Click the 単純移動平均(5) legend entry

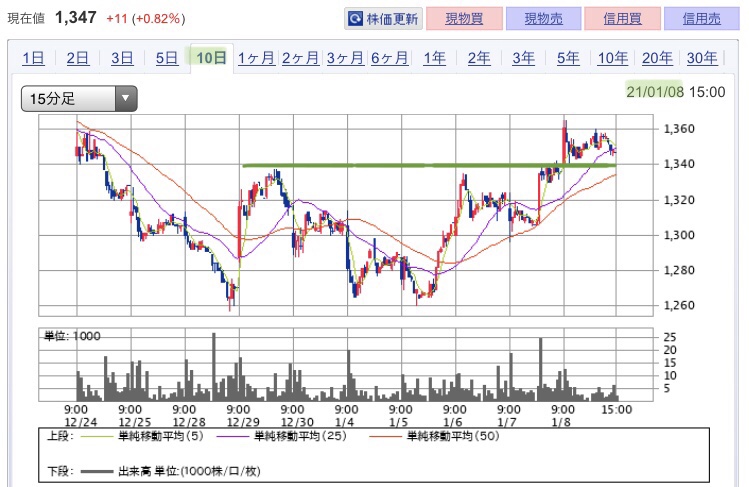[142, 436]
